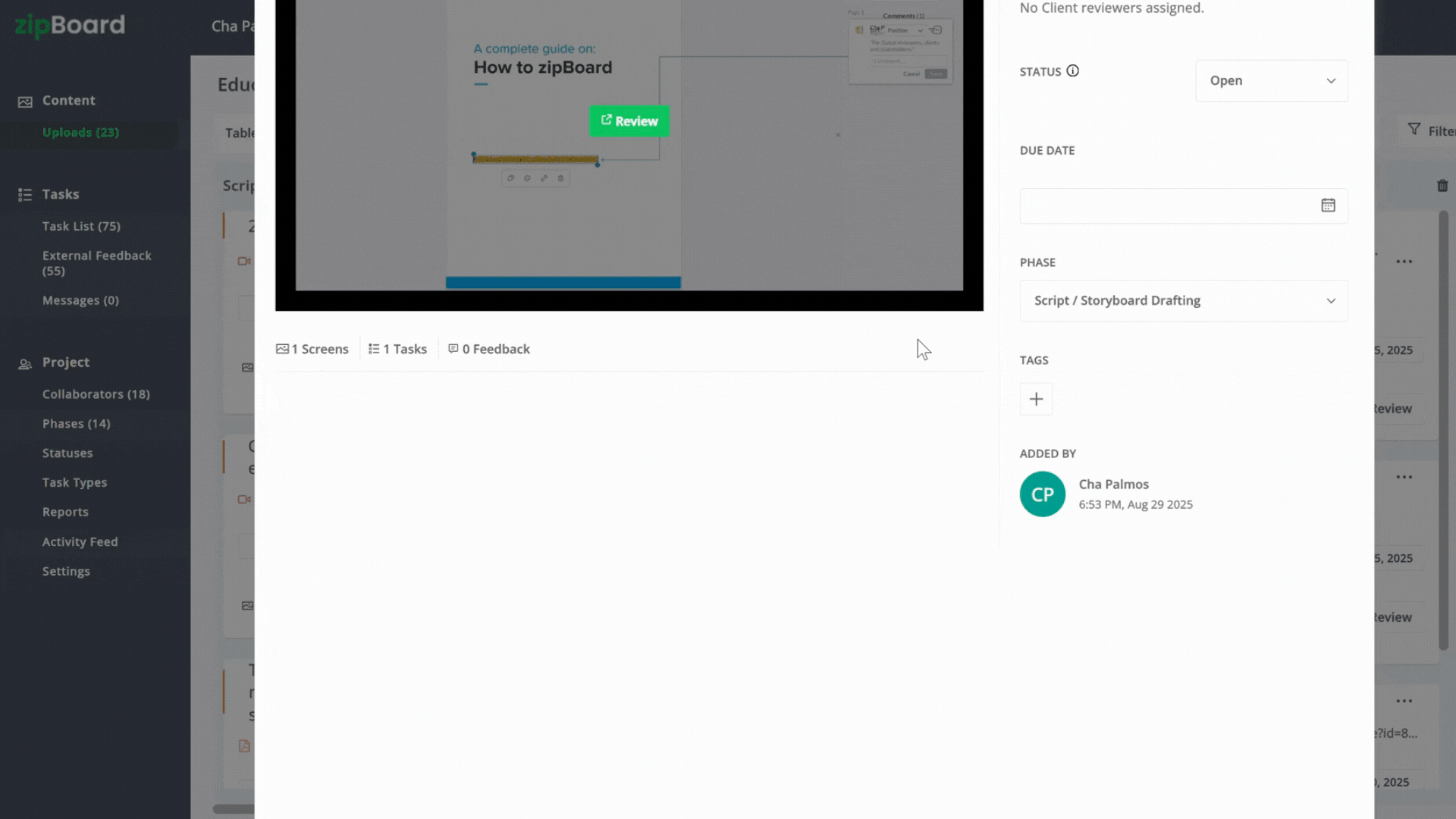
Task: Open Task List (75) in sidebar
Action: [x=81, y=226]
